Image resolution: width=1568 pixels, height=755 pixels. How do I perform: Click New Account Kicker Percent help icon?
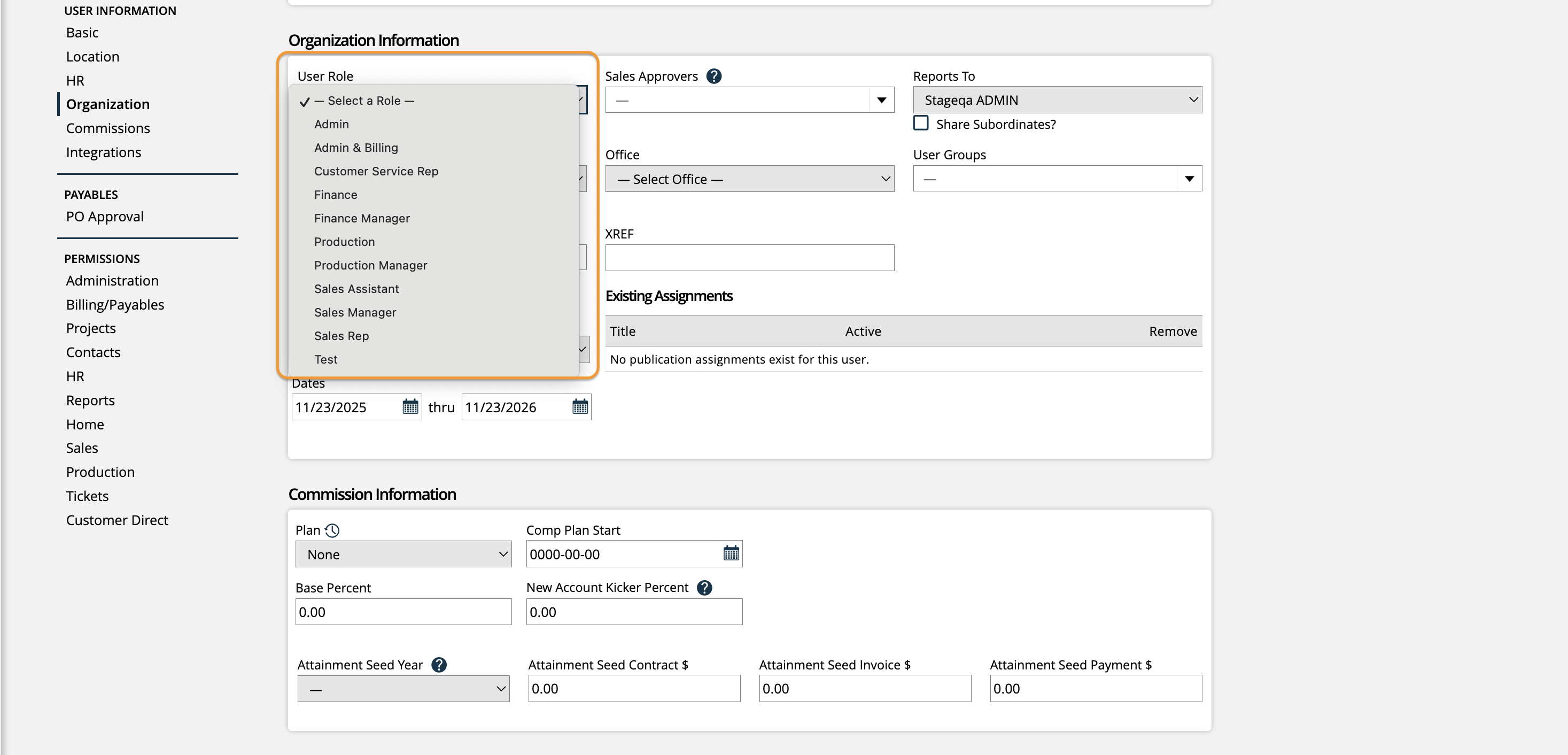(704, 588)
